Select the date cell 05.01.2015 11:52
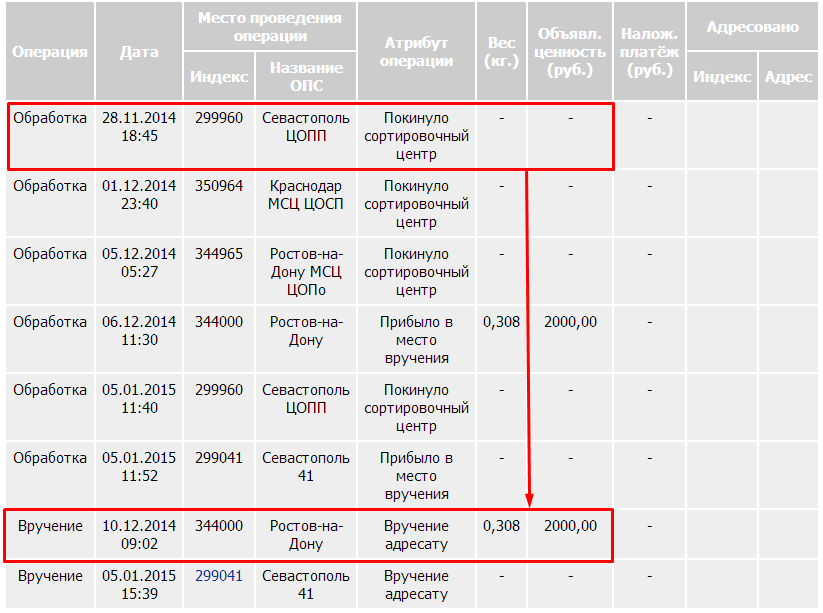823x613 pixels. point(139,467)
